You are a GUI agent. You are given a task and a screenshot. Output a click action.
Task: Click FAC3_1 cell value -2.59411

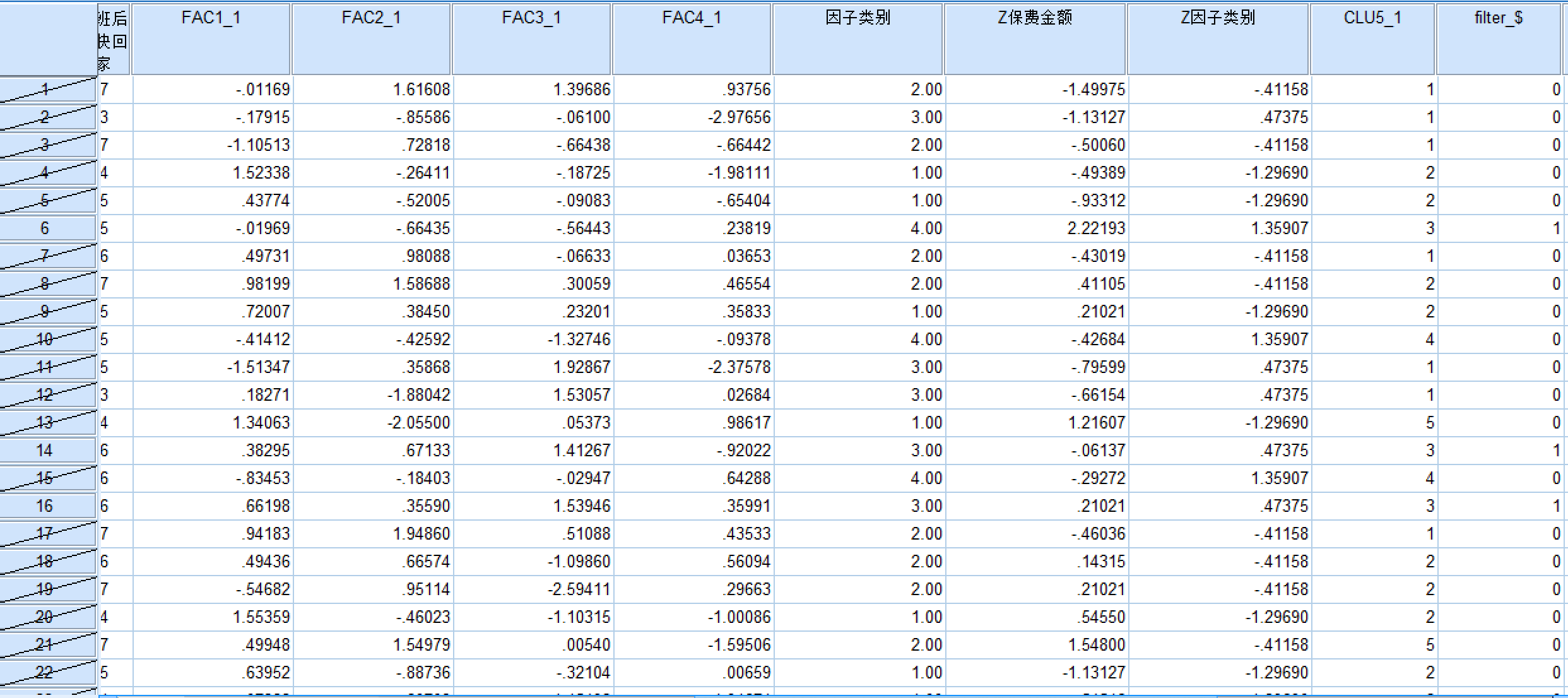[x=532, y=589]
